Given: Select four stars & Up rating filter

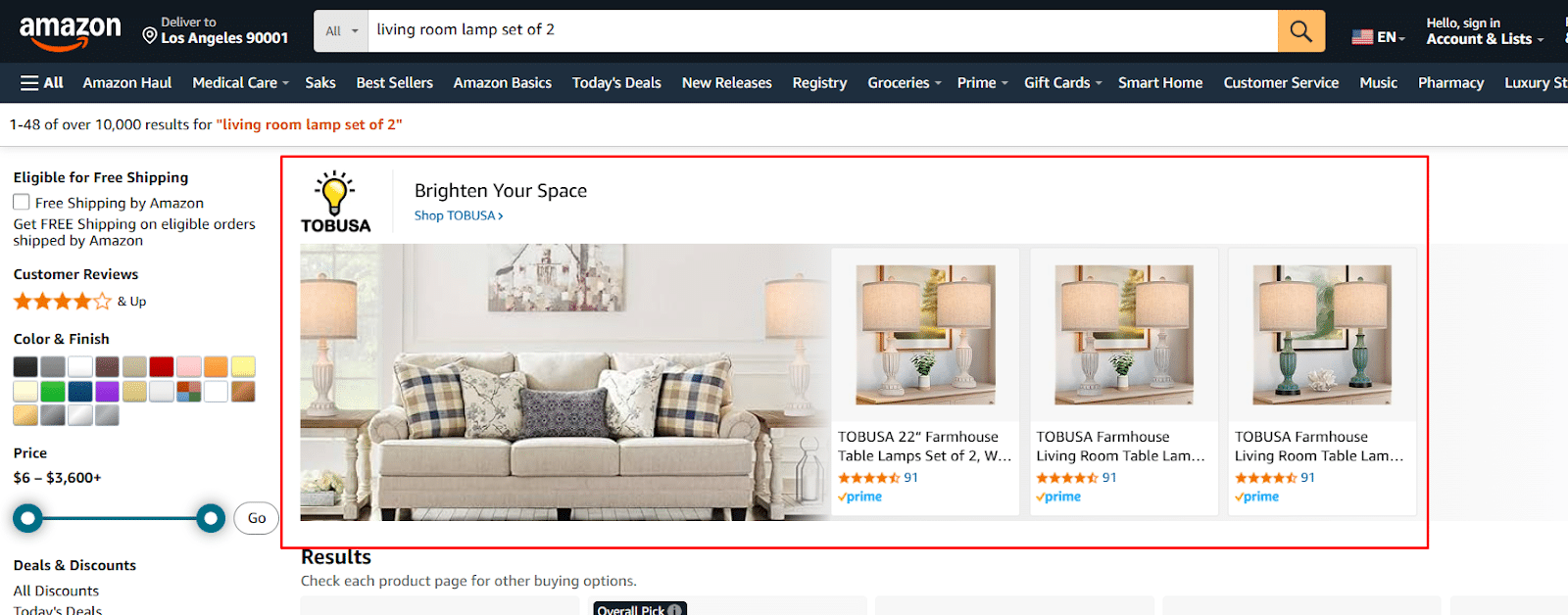Looking at the screenshot, I should pos(79,302).
